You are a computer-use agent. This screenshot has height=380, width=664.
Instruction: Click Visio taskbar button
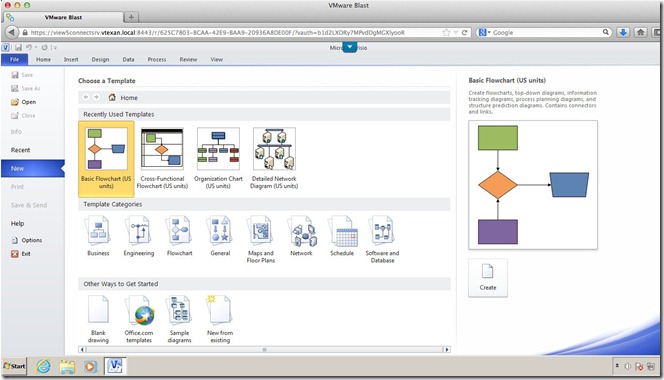[x=115, y=366]
